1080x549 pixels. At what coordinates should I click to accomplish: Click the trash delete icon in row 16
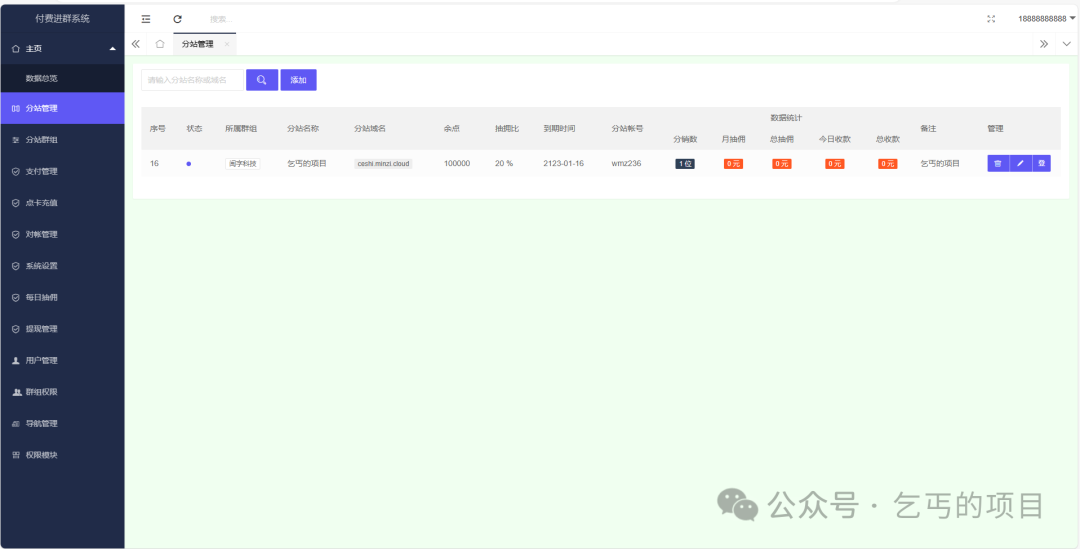pos(998,163)
